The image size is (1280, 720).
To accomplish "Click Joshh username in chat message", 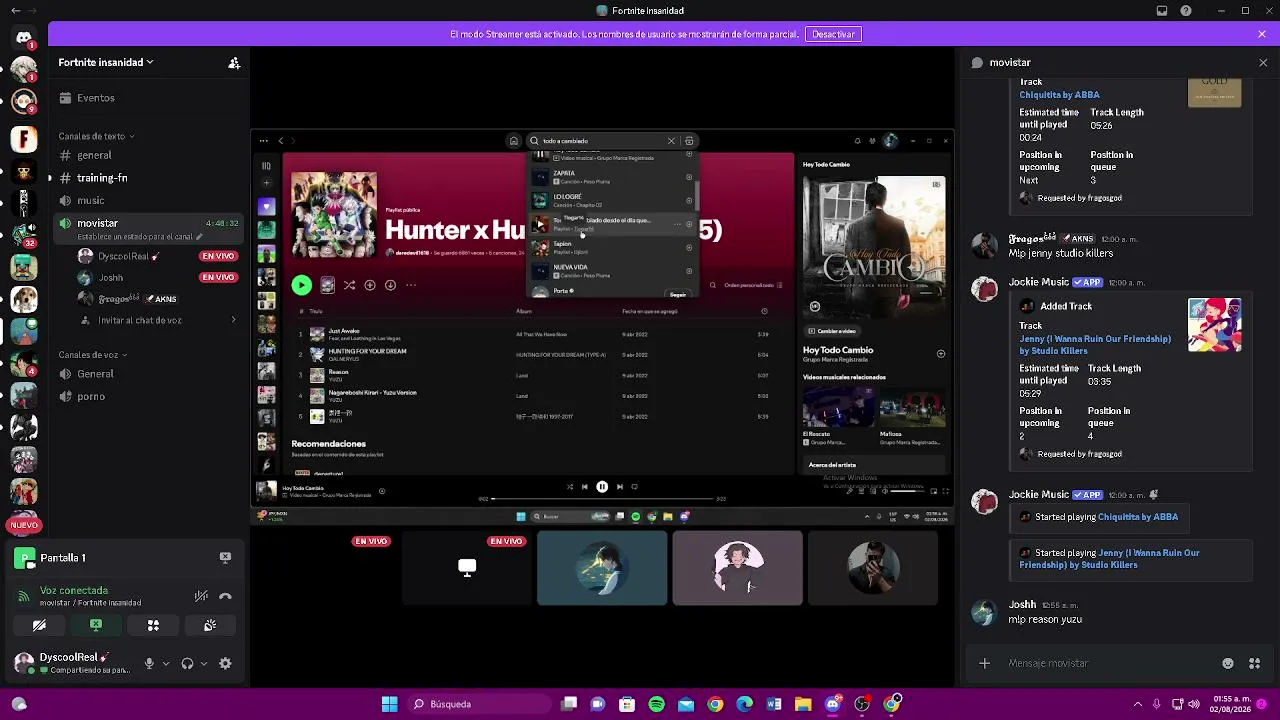I will click(1022, 605).
